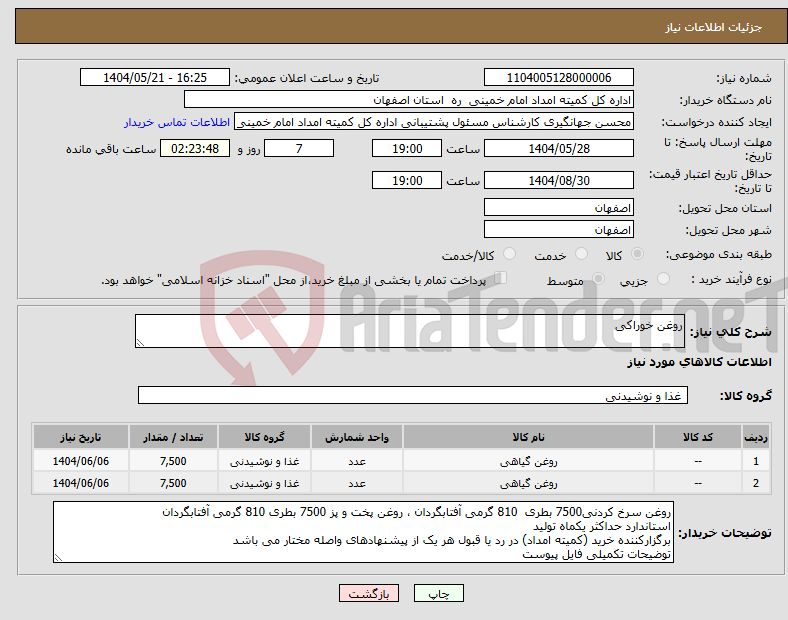The height and width of the screenshot is (620, 788).
Task: Click the price validity time 19:00 field
Action: tap(407, 180)
